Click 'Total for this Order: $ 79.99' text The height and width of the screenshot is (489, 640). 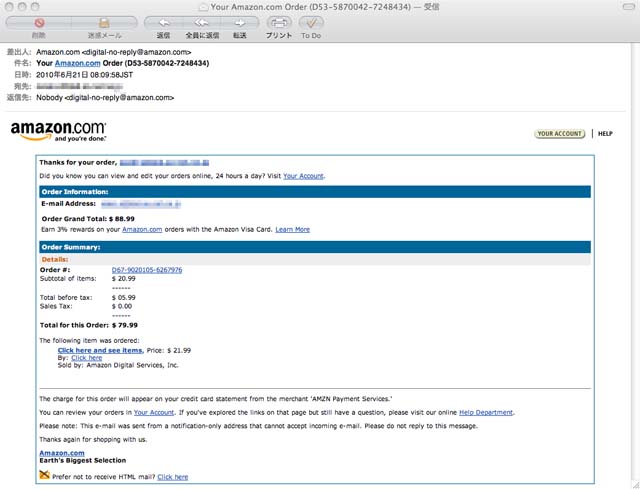pyautogui.click(x=89, y=325)
